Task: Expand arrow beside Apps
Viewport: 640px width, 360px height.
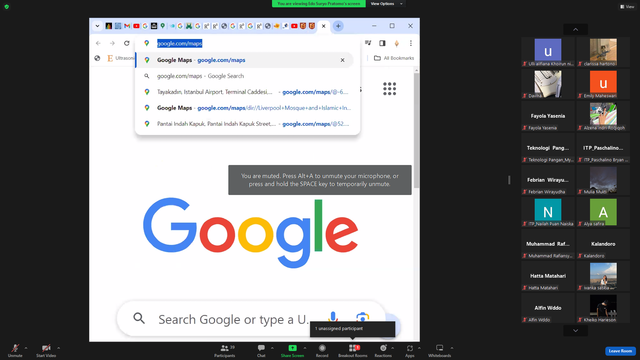Action: (x=419, y=348)
